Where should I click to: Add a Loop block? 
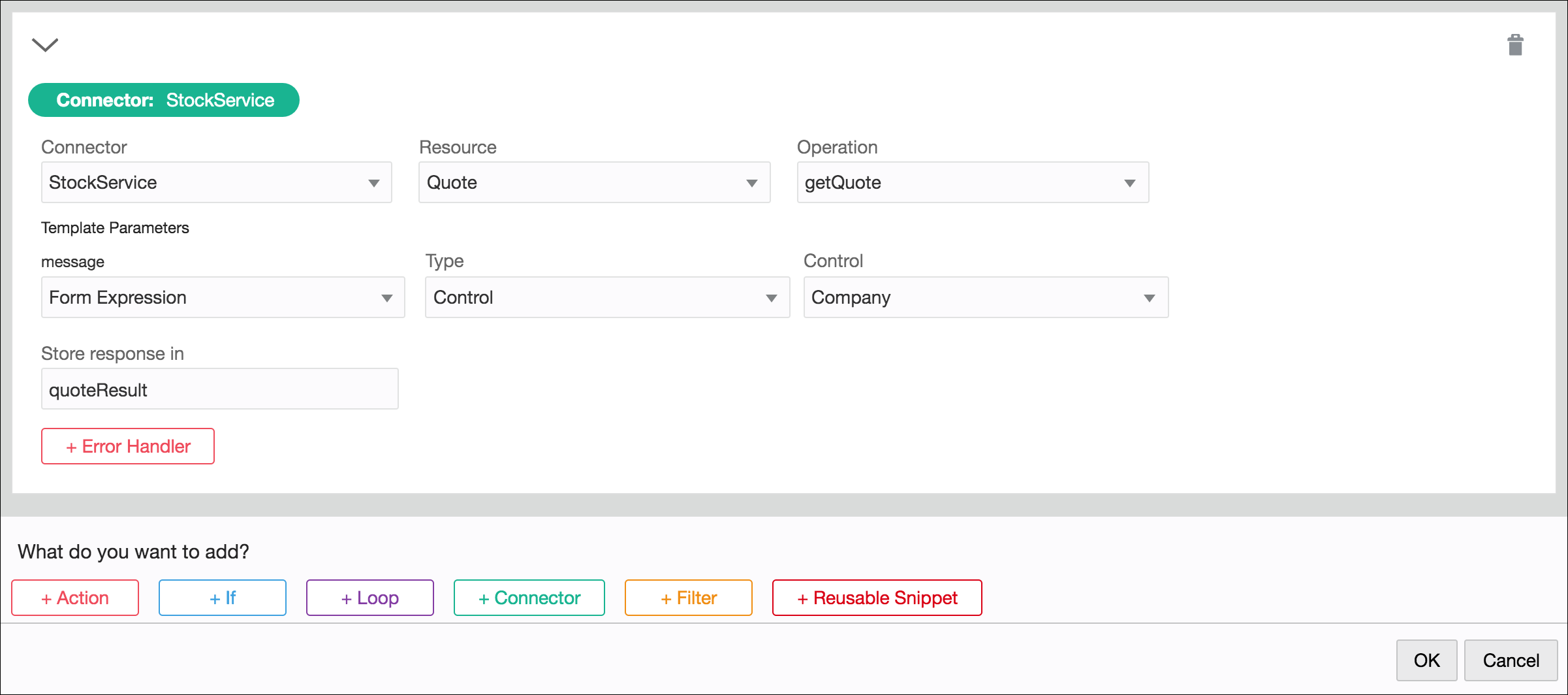[x=370, y=598]
